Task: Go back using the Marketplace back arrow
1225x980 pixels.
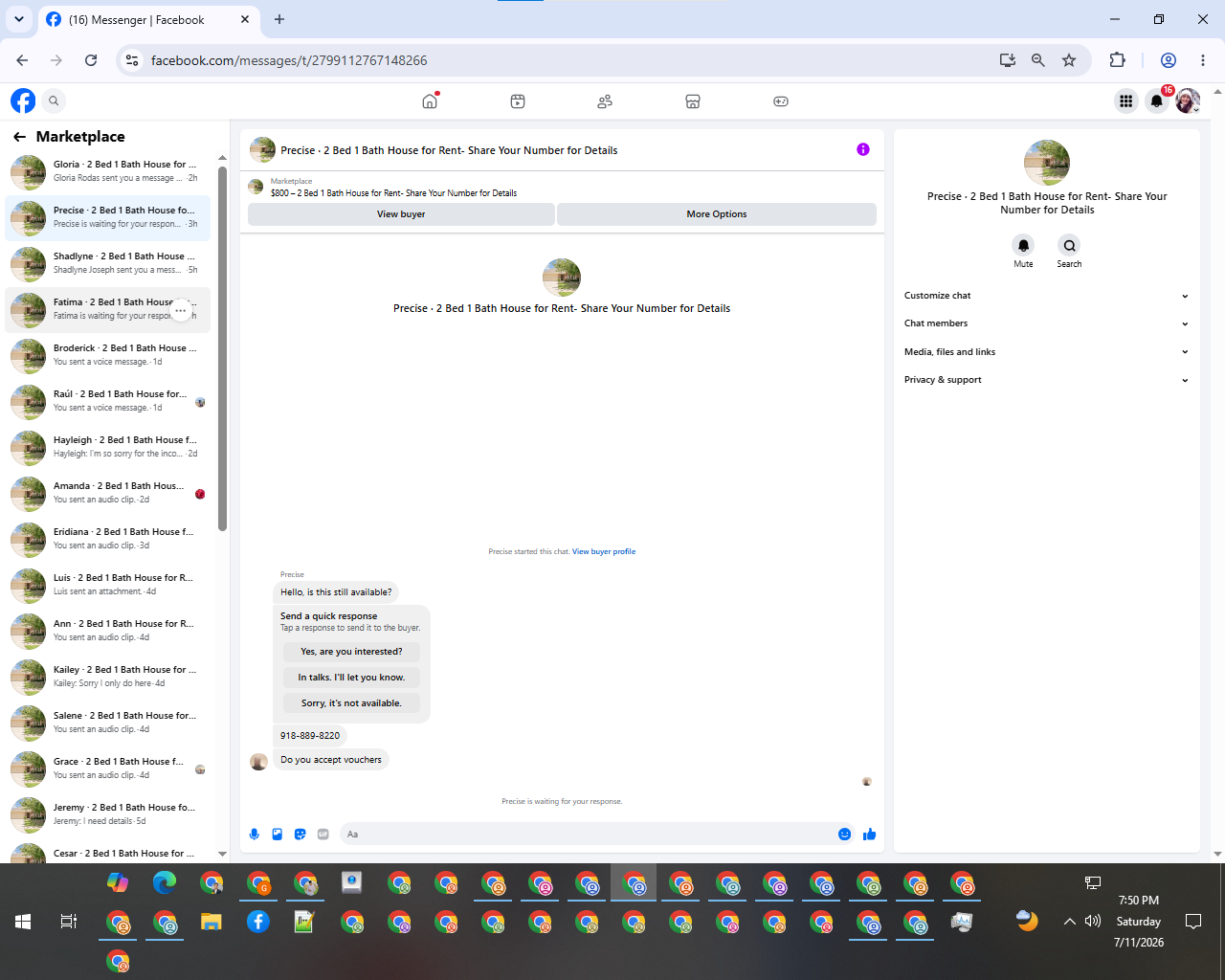Action: pos(19,137)
